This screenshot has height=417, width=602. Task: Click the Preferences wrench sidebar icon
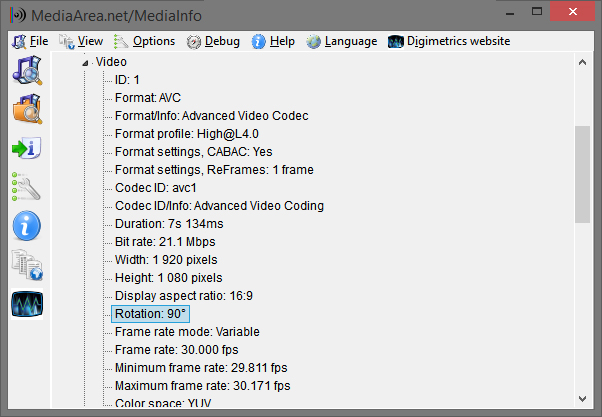click(26, 186)
